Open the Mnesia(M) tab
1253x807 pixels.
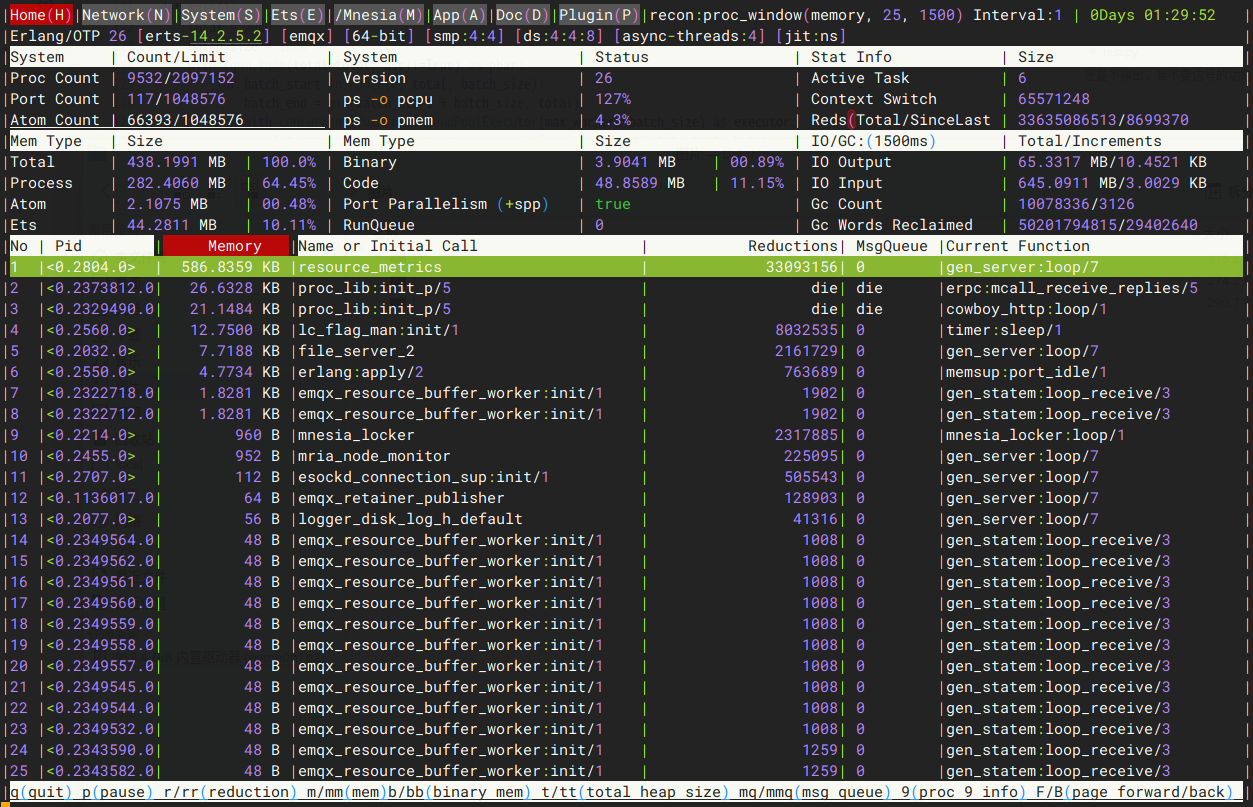(380, 15)
